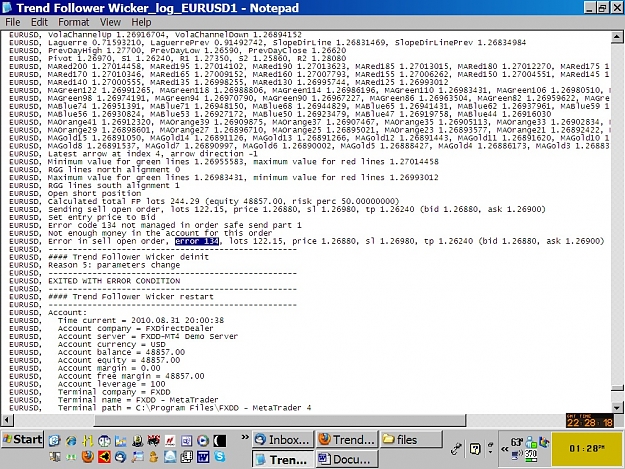Click the vertical scrollbar down arrow

tap(617, 407)
